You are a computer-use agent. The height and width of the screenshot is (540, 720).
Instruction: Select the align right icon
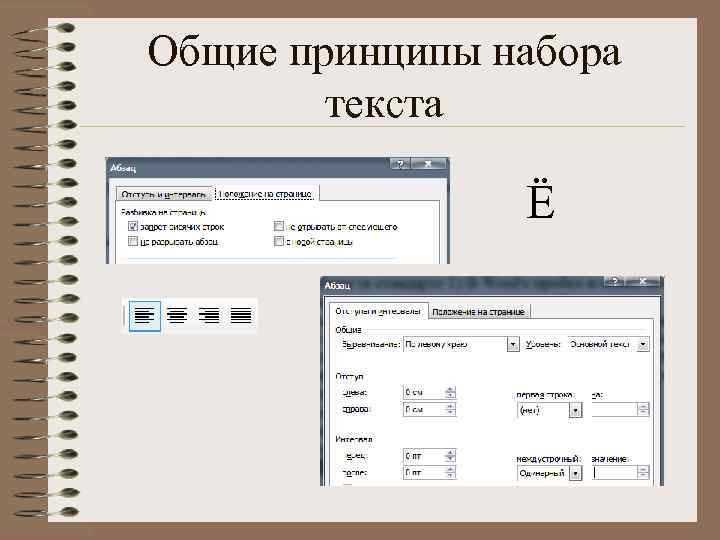point(209,316)
